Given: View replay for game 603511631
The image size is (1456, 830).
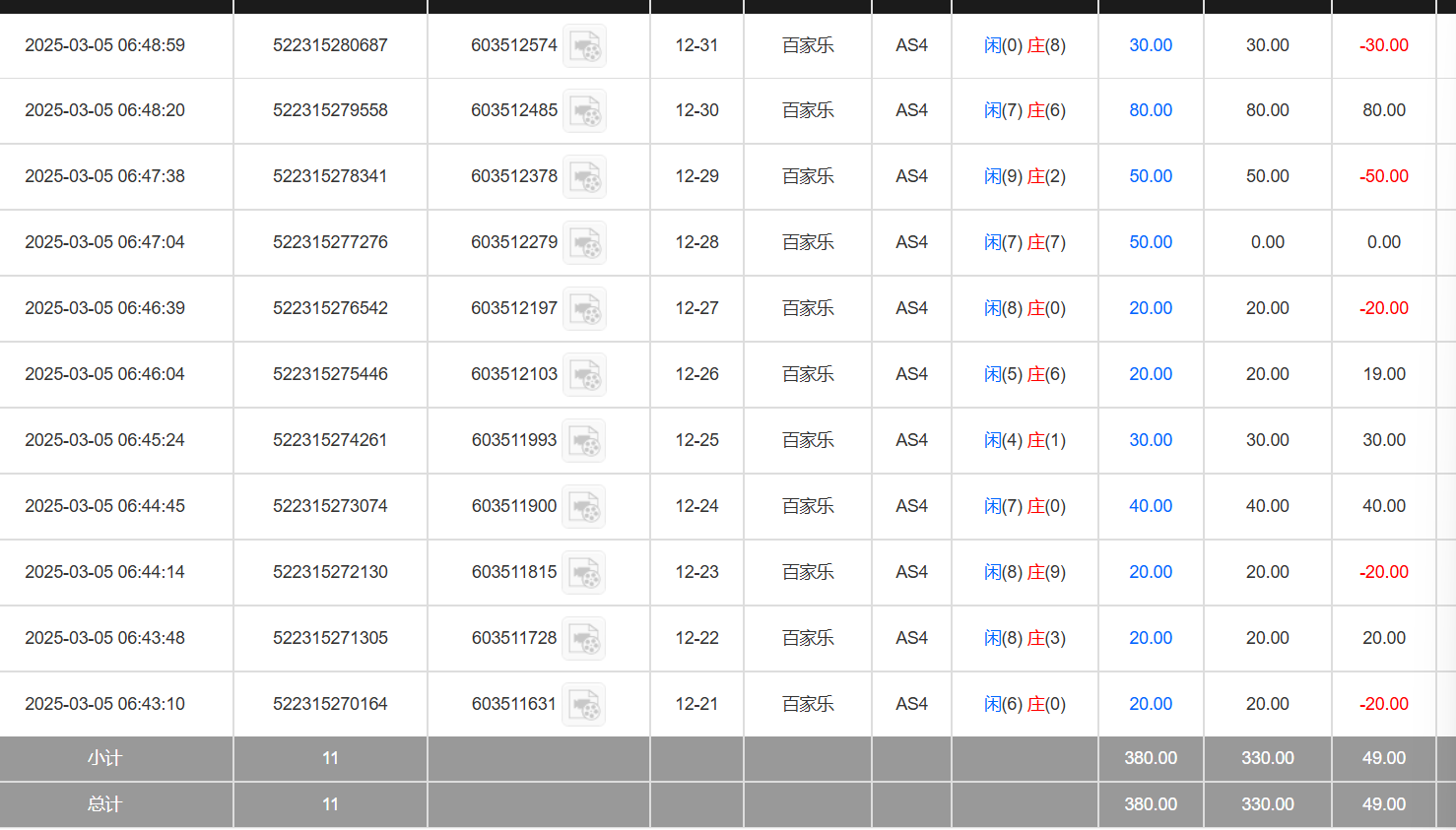Looking at the screenshot, I should click(x=584, y=705).
